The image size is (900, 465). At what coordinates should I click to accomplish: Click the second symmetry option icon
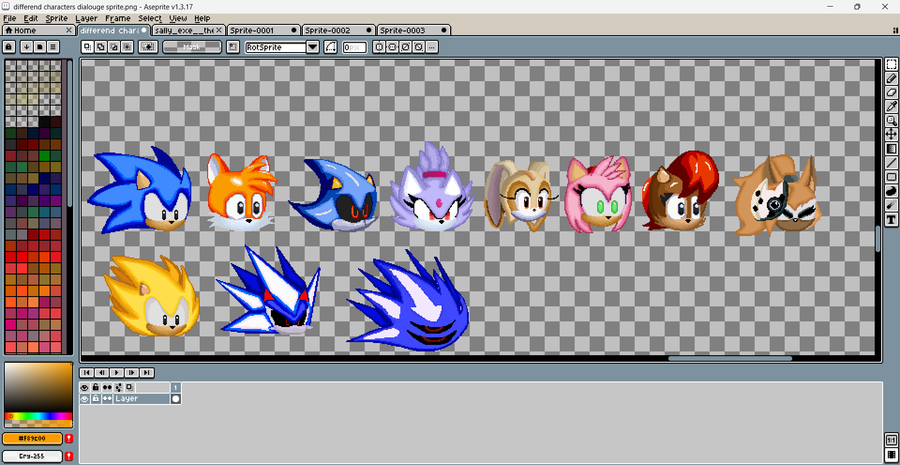coord(392,47)
